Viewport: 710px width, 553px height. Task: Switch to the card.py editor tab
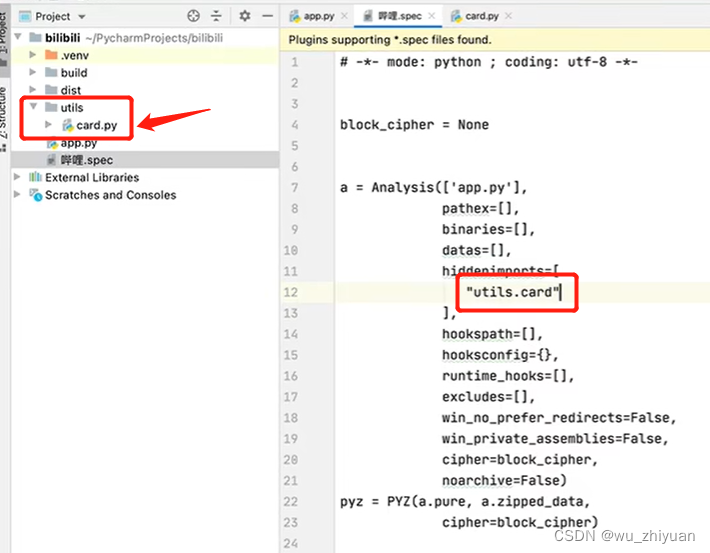click(482, 16)
